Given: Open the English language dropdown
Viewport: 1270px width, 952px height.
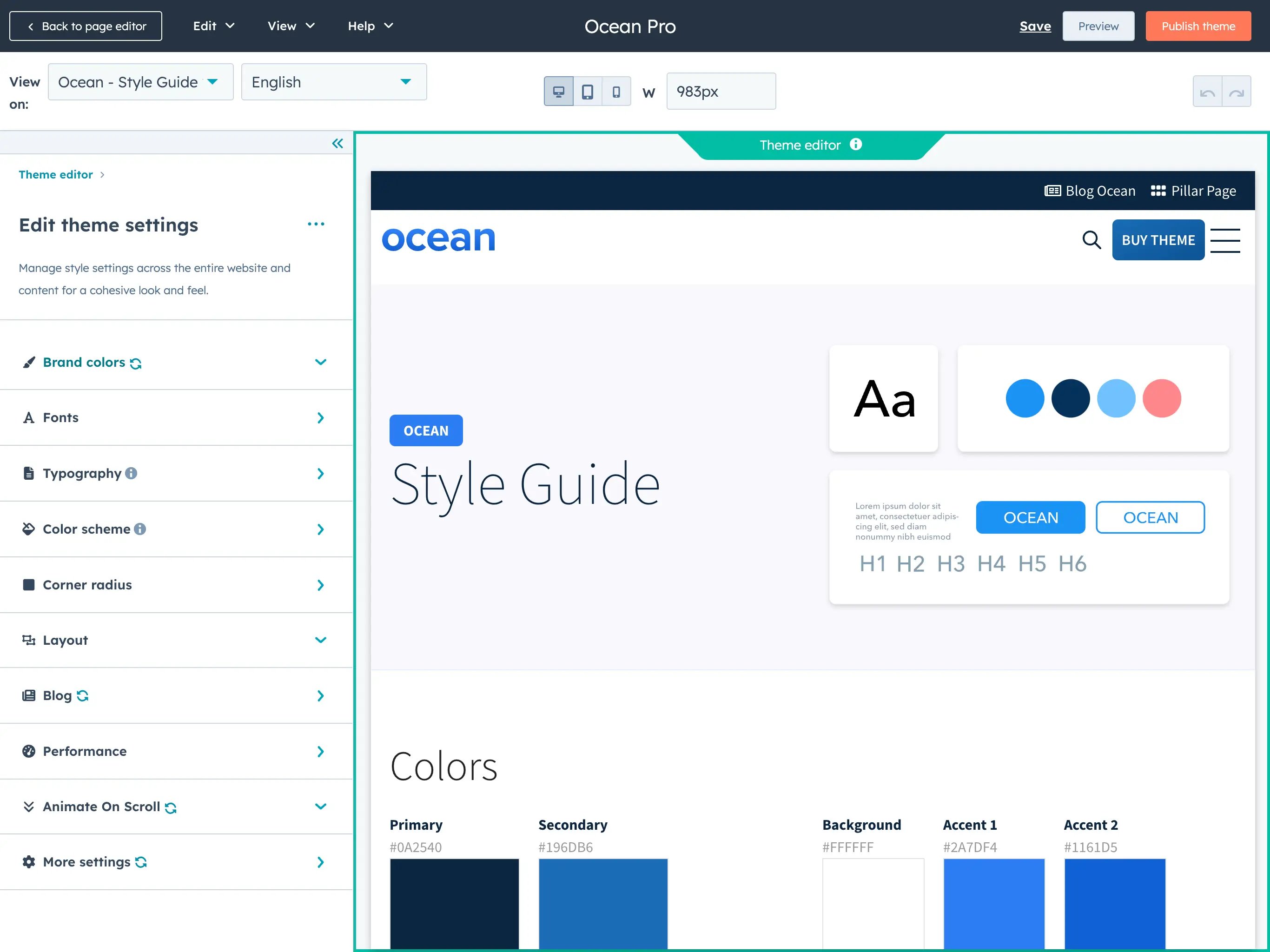Looking at the screenshot, I should [x=334, y=82].
